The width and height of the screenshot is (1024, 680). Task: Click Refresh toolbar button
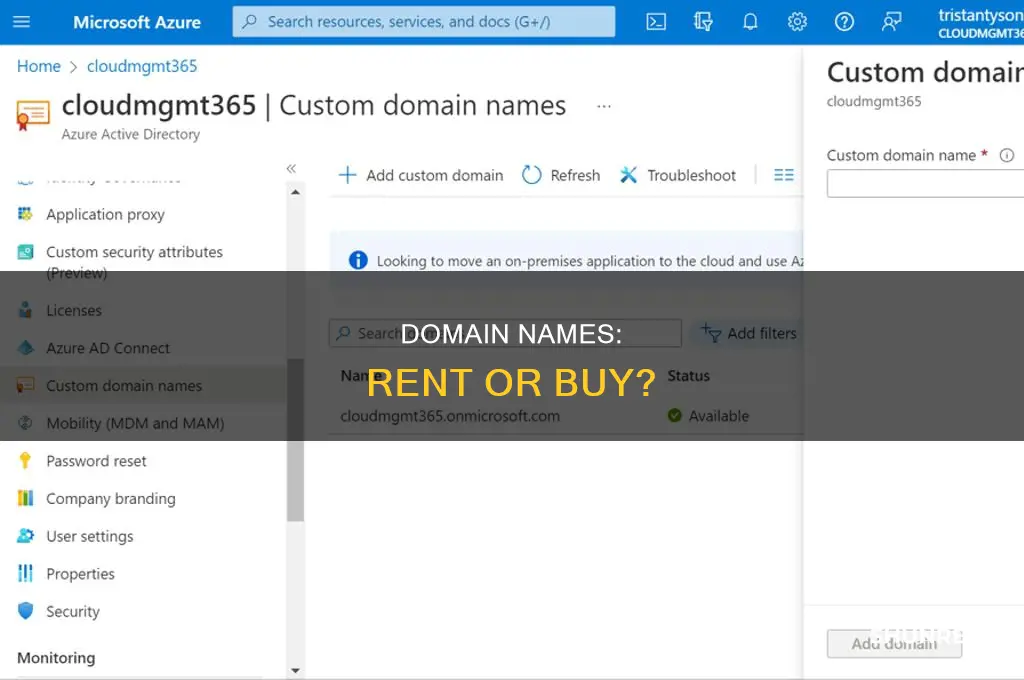click(561, 175)
